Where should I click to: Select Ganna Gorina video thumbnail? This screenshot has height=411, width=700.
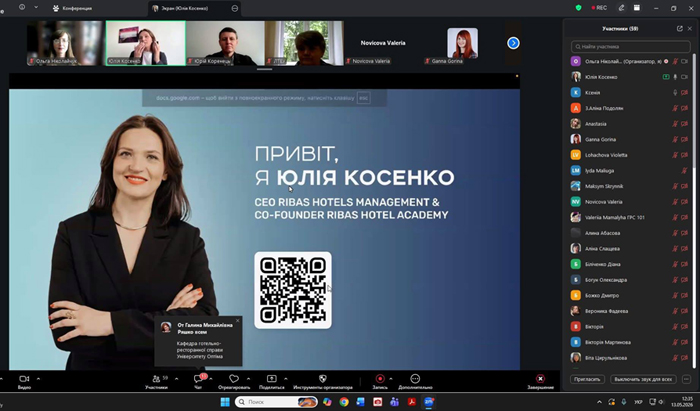pyautogui.click(x=462, y=43)
